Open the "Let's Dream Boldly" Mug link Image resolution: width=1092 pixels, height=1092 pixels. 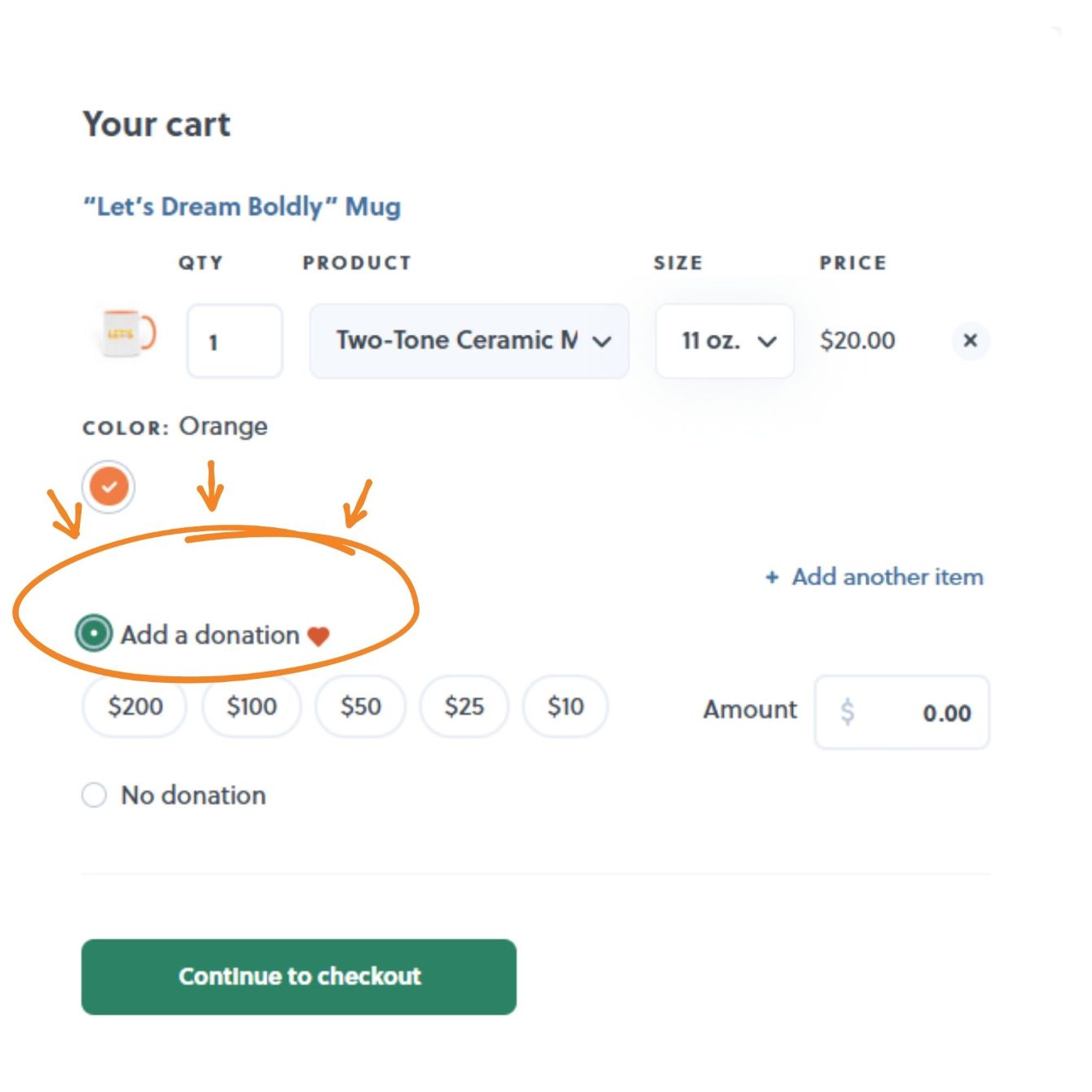point(242,207)
